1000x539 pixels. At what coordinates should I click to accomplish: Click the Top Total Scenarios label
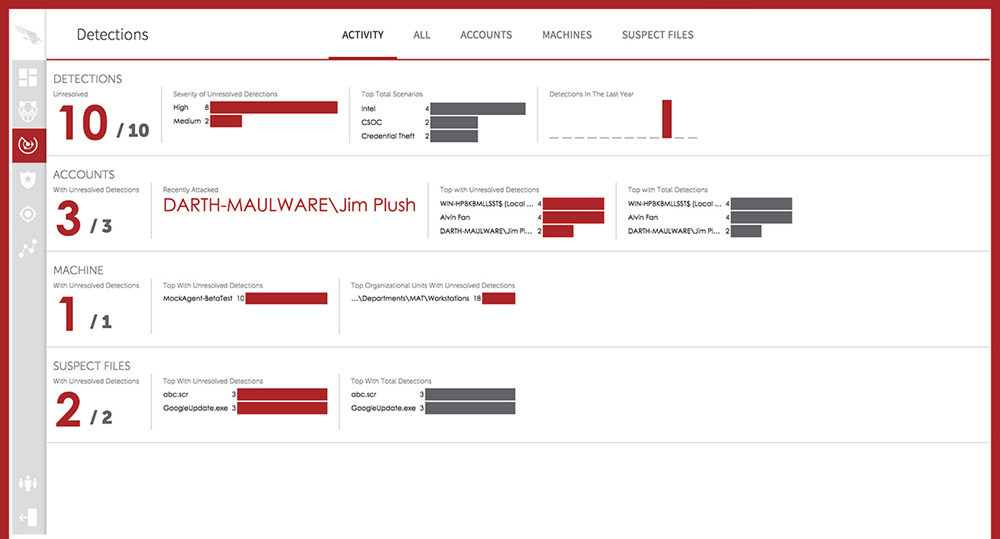(x=392, y=94)
